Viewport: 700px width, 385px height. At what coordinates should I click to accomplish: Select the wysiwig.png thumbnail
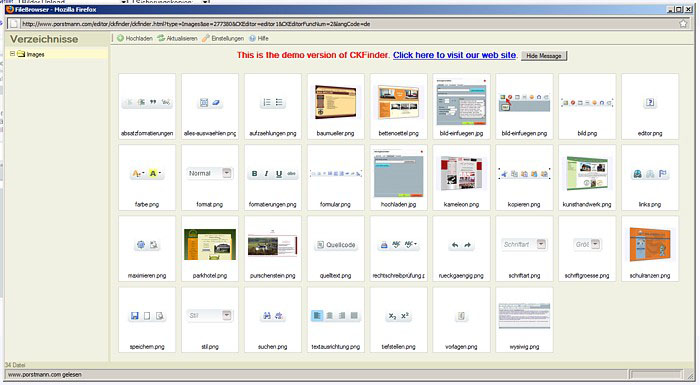[x=524, y=320]
